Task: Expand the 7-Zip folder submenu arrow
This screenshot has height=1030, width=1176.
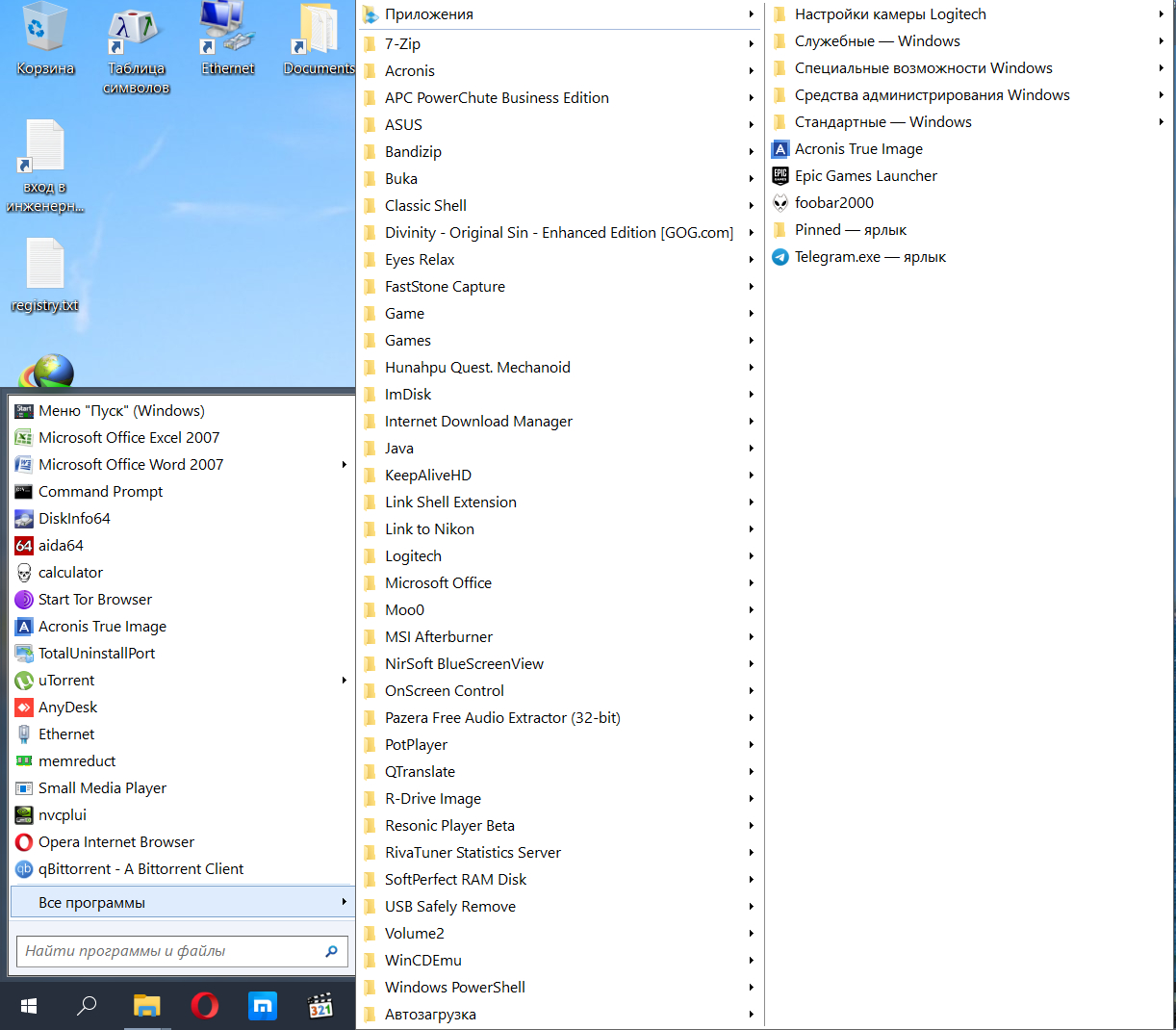Action: [x=752, y=44]
